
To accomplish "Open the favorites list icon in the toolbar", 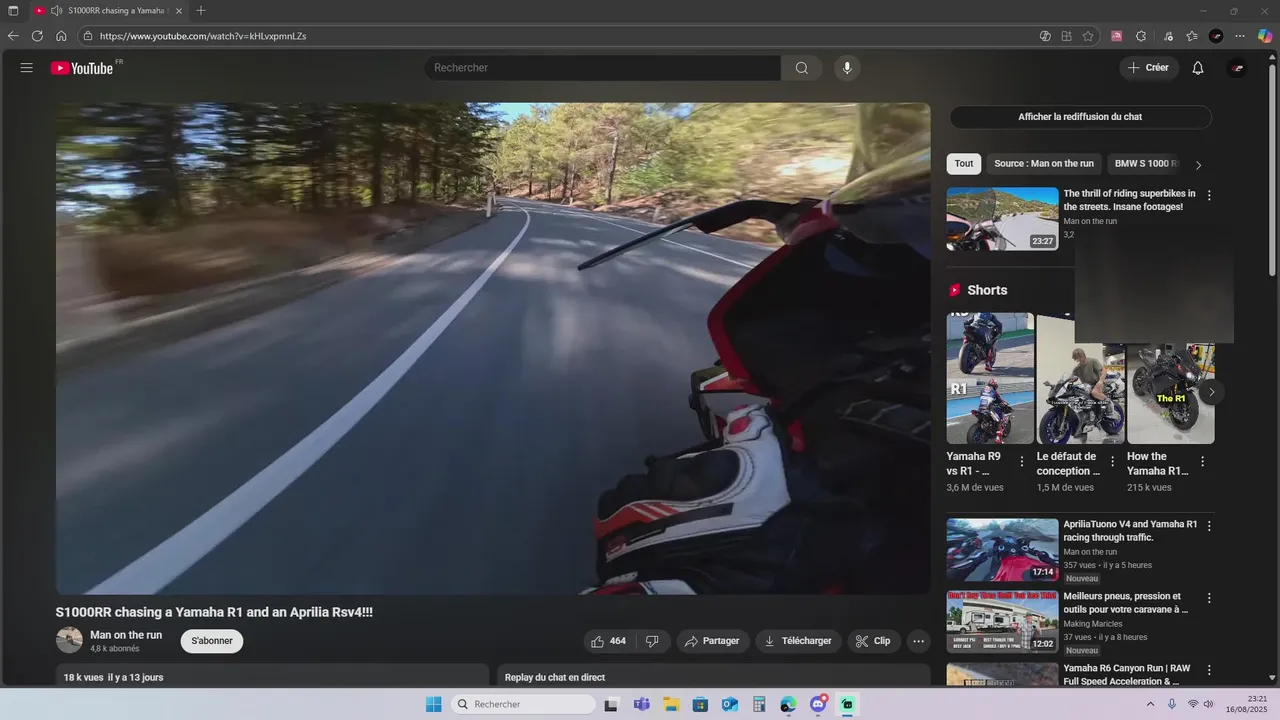I will click(x=1192, y=36).
